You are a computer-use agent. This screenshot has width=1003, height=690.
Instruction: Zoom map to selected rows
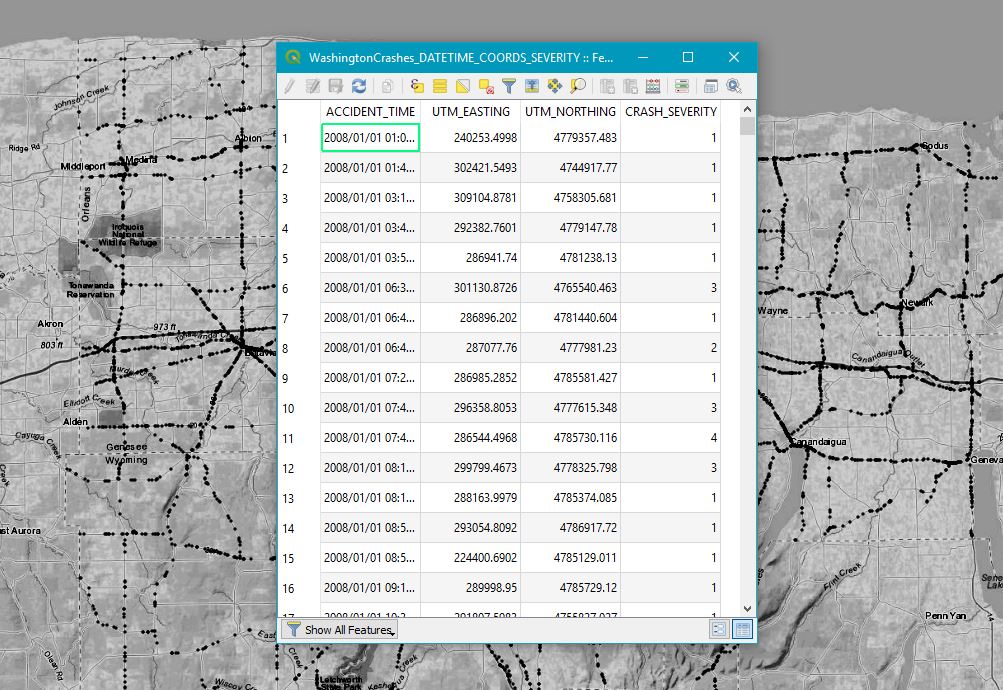coord(577,87)
